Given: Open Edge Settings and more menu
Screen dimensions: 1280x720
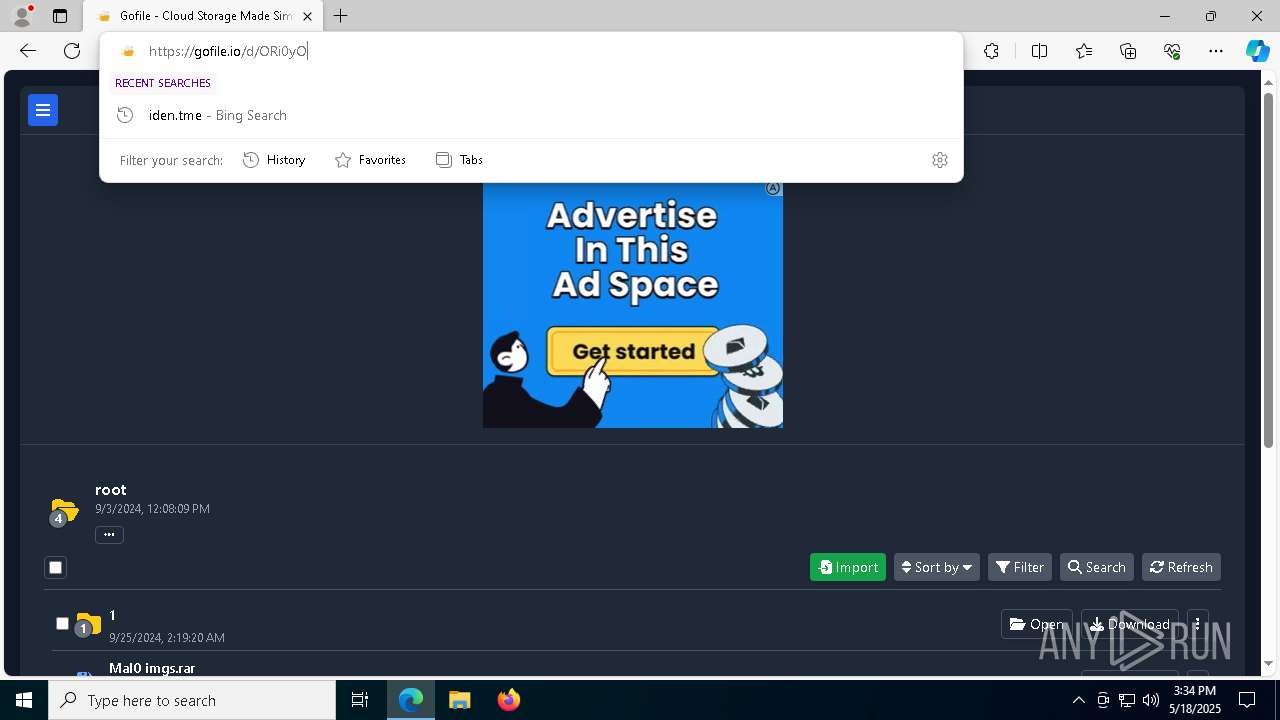Looking at the screenshot, I should point(1216,51).
